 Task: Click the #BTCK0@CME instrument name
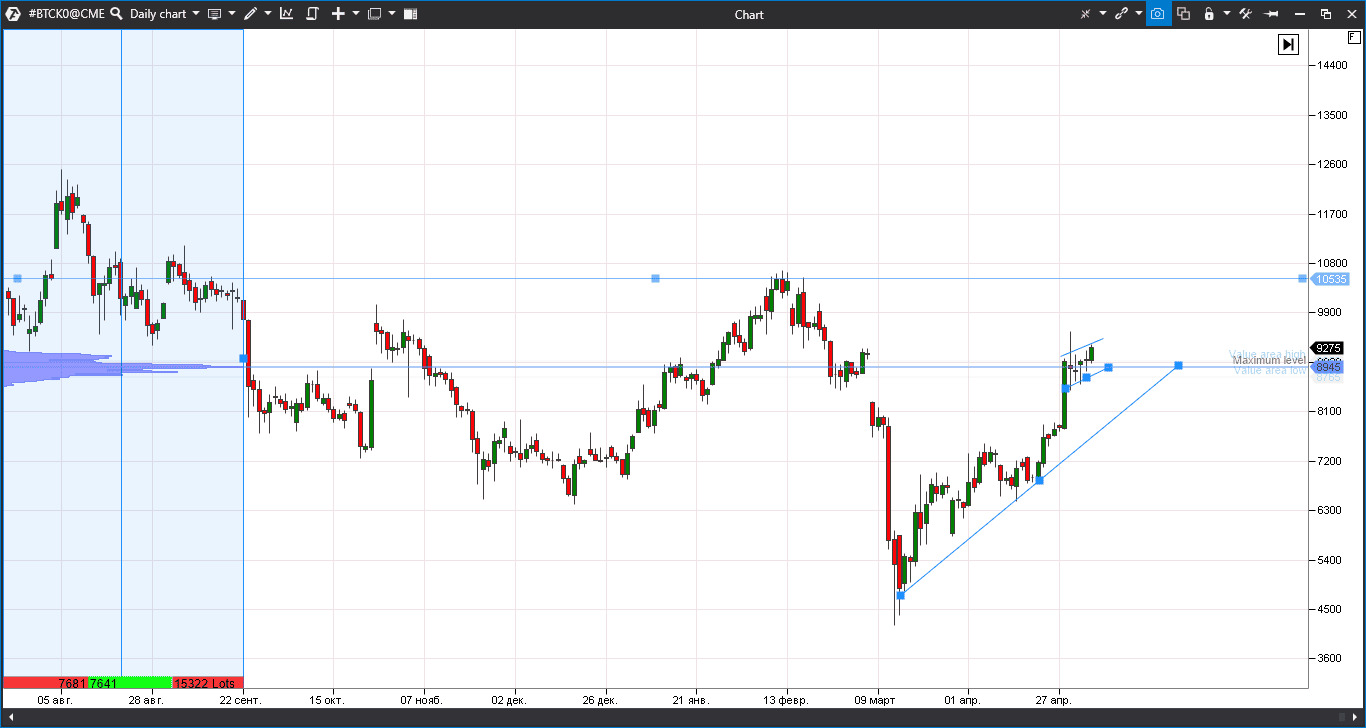pyautogui.click(x=66, y=14)
